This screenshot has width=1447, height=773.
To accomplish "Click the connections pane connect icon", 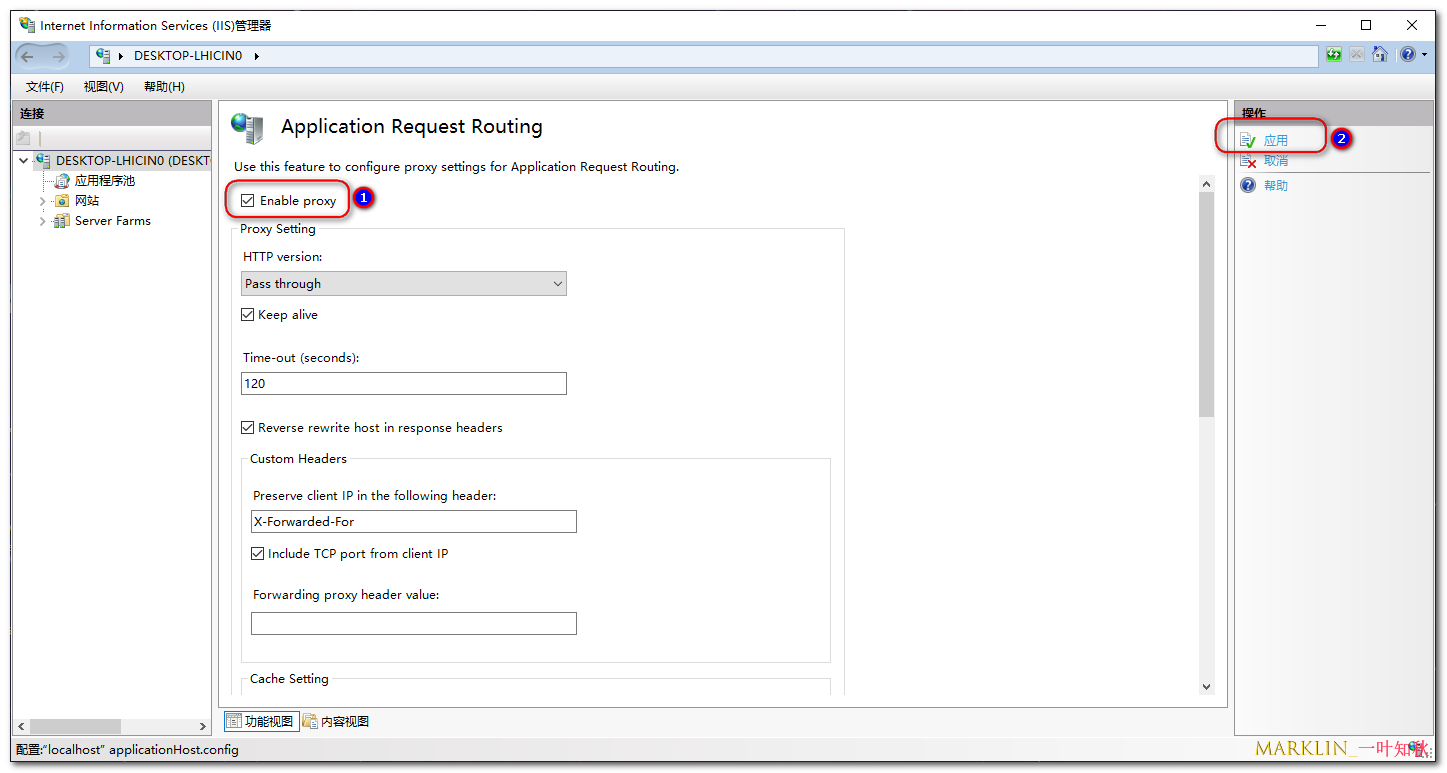I will coord(24,138).
